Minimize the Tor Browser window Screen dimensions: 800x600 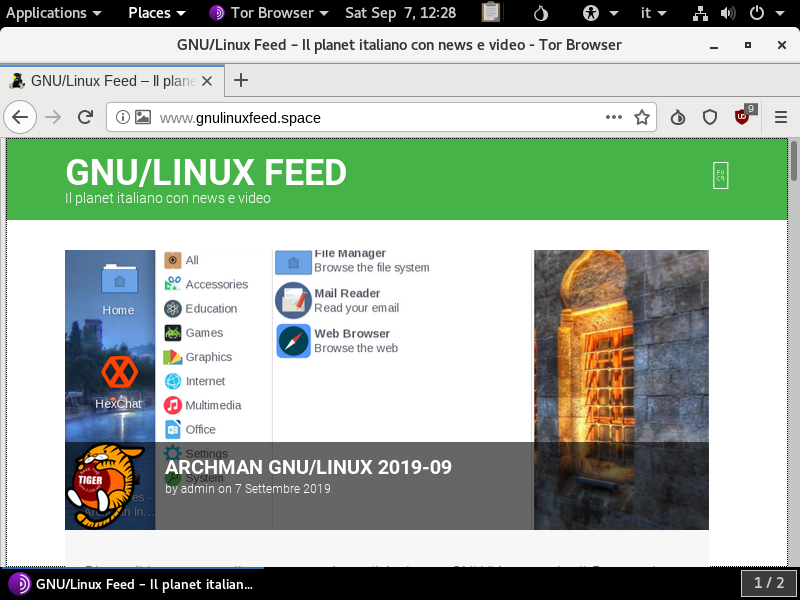[x=714, y=45]
